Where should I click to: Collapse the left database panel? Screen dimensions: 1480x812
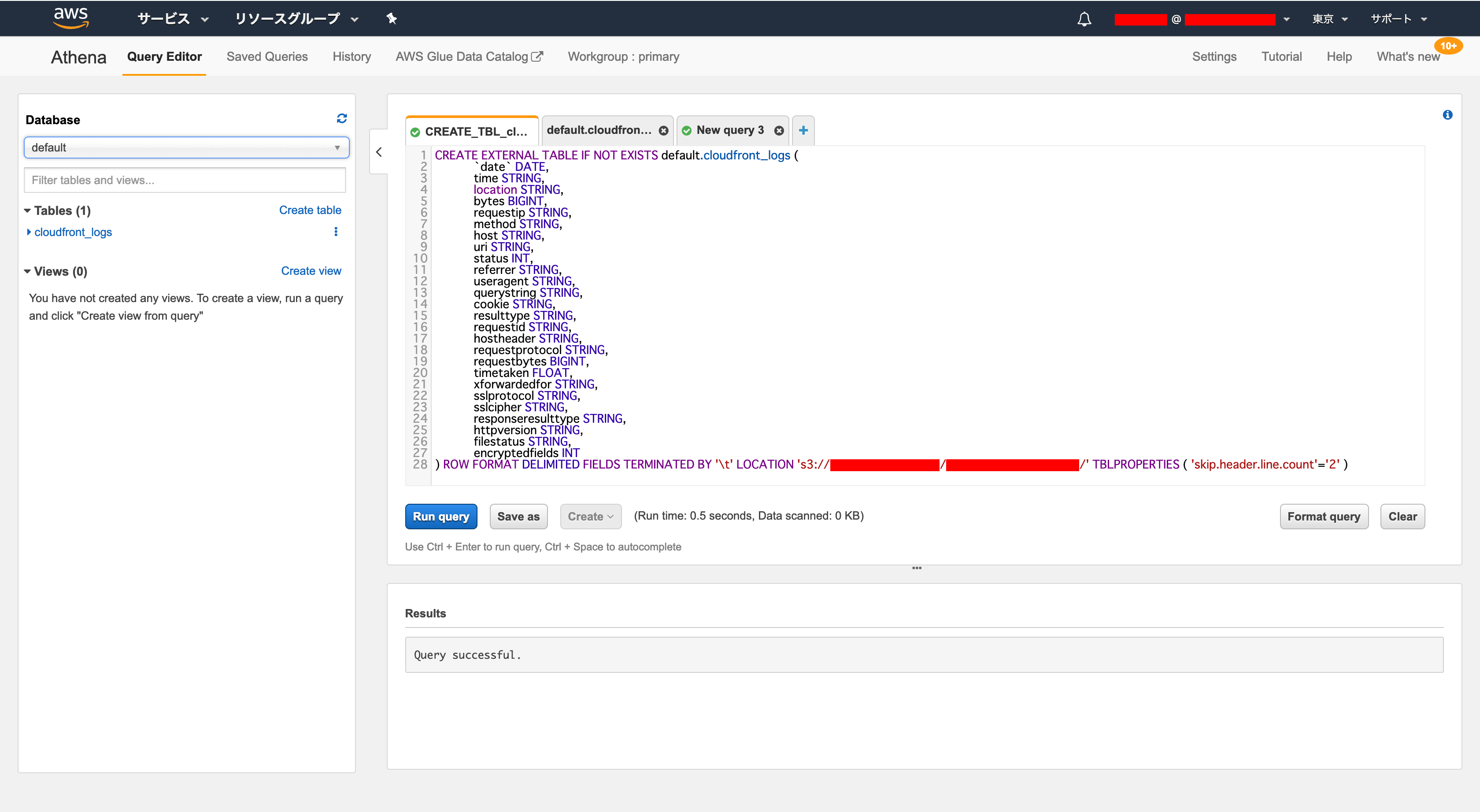coord(379,152)
